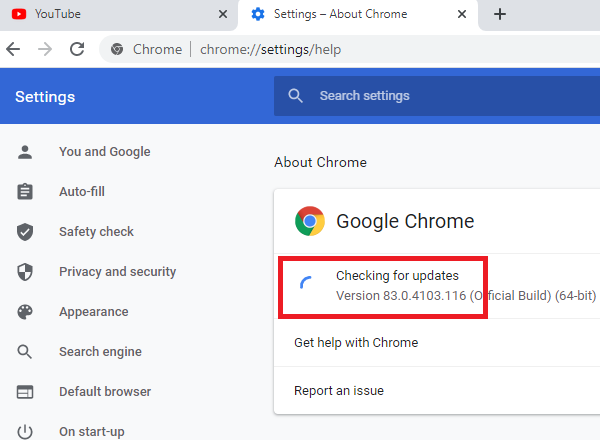Click the Appearance palette icon
Image resolution: width=600 pixels, height=440 pixels.
pos(25,312)
